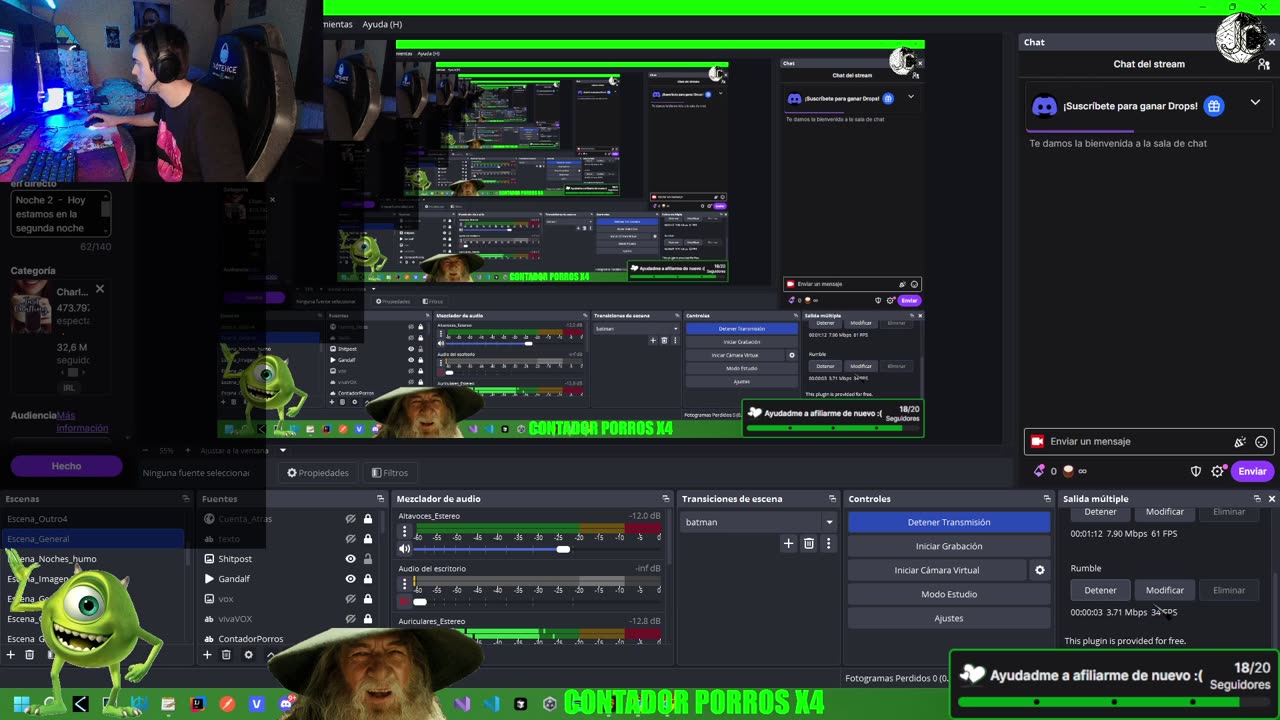Viewport: 1280px width, 720px height.
Task: Show the texto source
Action: [x=351, y=539]
